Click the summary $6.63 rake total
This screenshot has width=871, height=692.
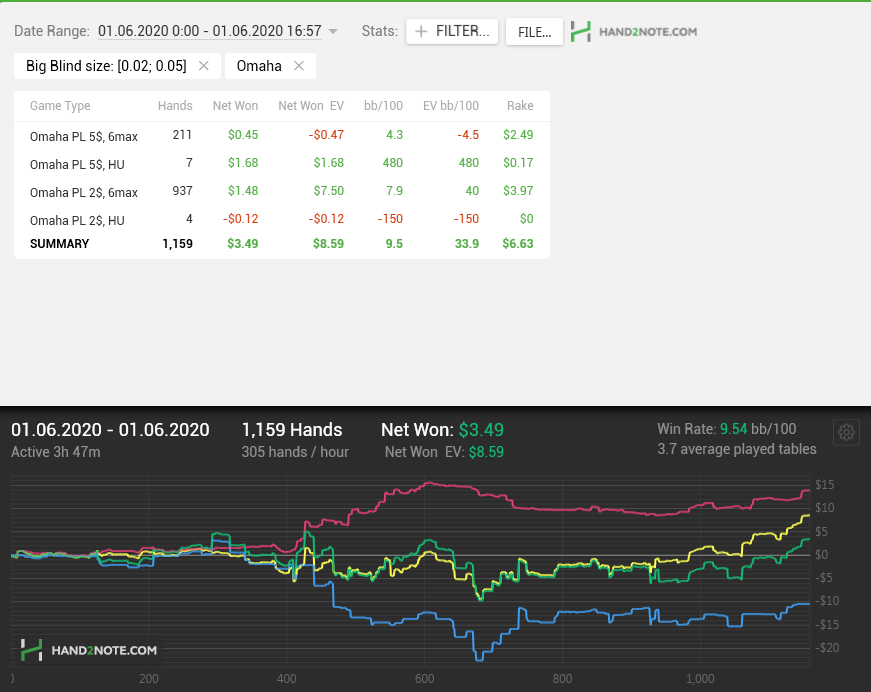(518, 244)
